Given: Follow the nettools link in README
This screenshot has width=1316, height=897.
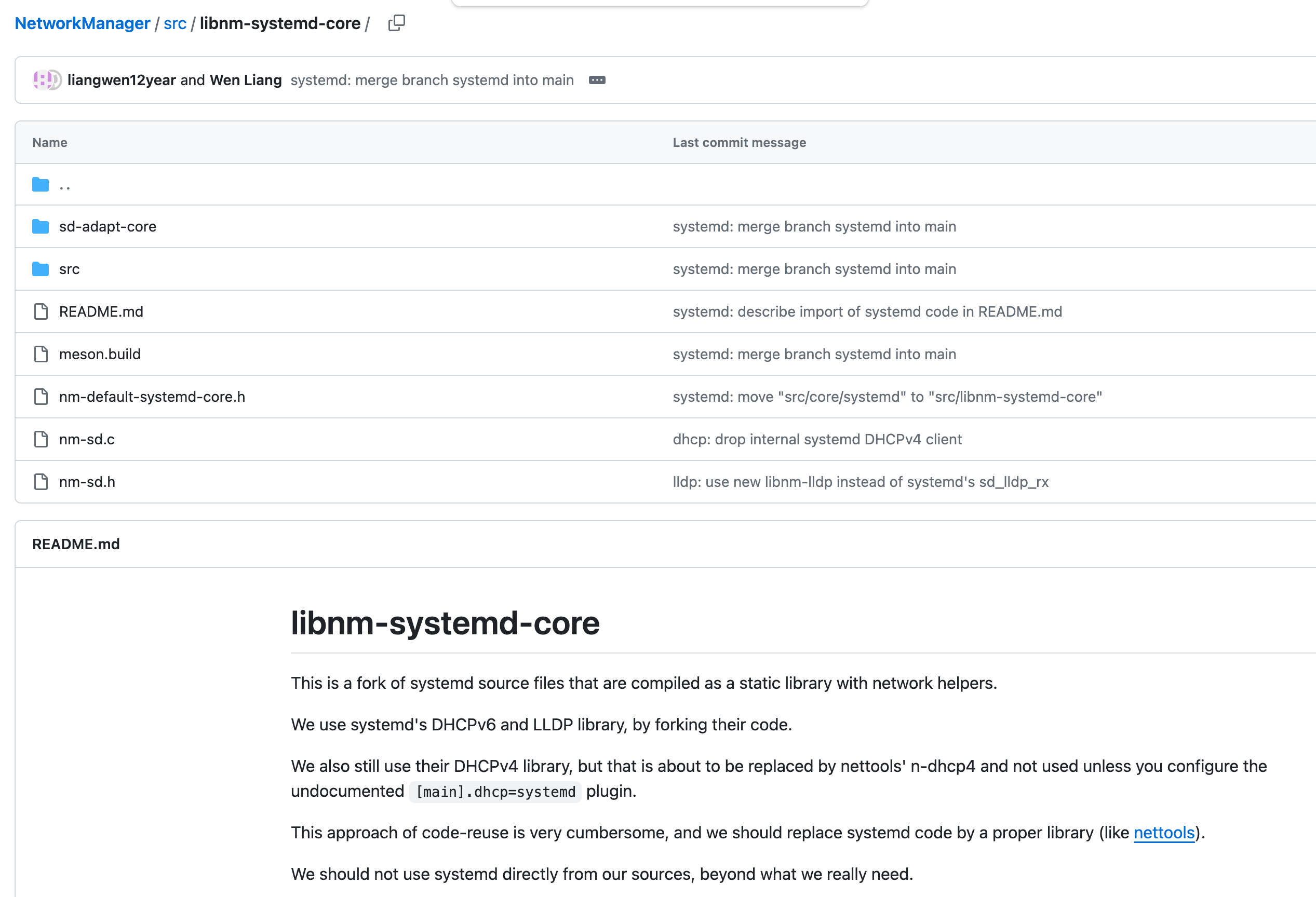Looking at the screenshot, I should (1164, 833).
